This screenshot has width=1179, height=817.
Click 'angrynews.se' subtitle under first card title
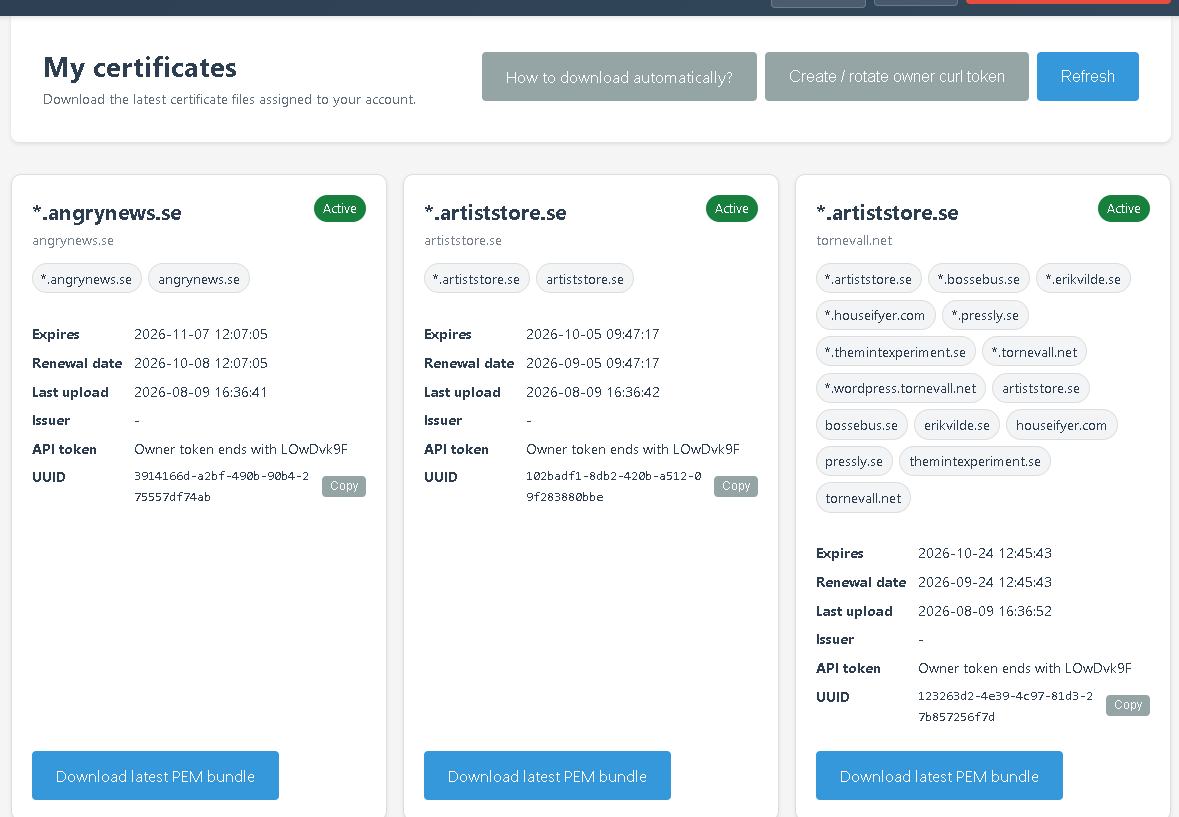click(x=73, y=241)
